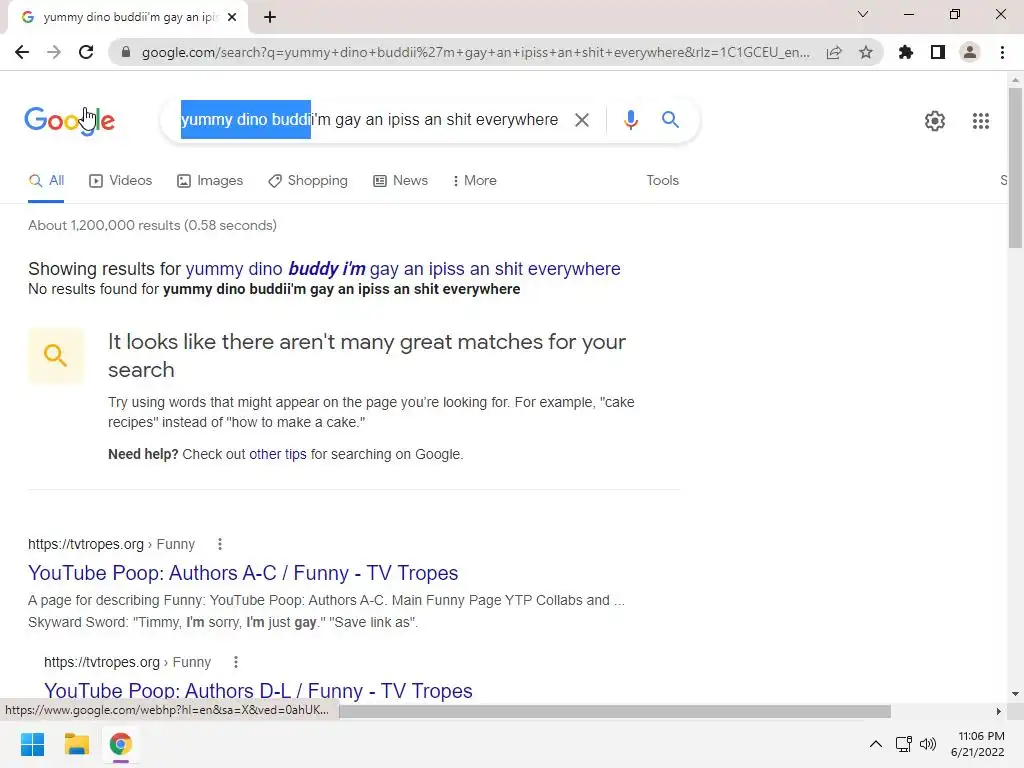Click the browser back arrow

pyautogui.click(x=22, y=52)
